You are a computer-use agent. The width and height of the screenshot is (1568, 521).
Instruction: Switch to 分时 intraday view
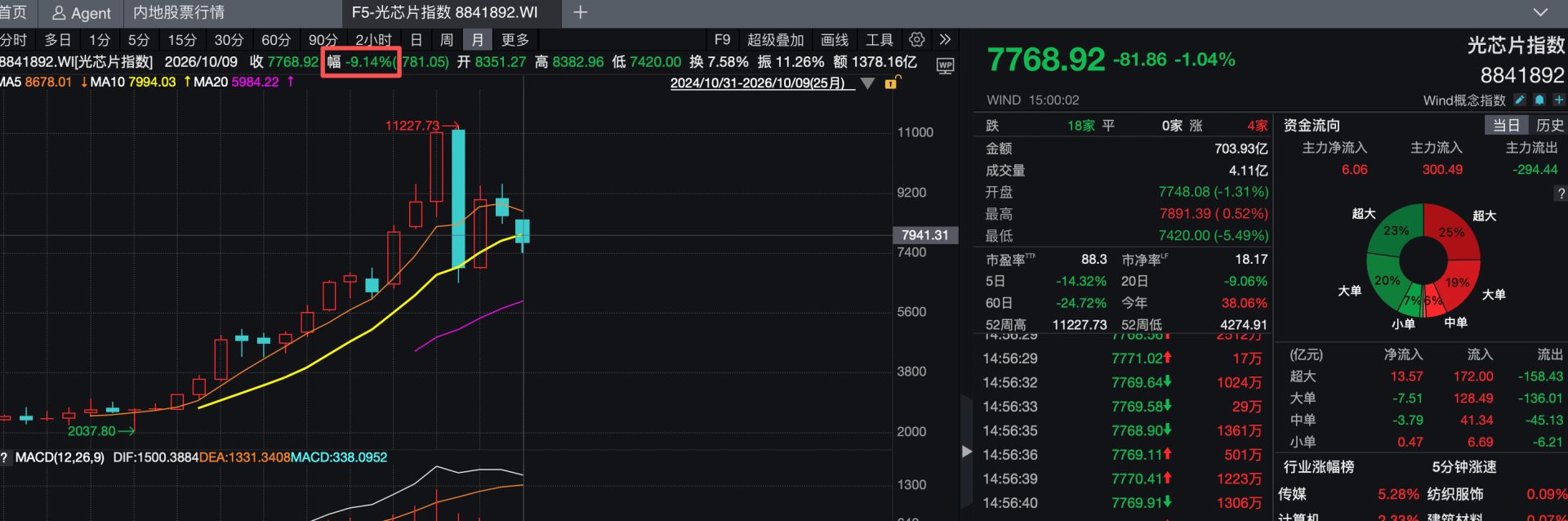click(14, 40)
